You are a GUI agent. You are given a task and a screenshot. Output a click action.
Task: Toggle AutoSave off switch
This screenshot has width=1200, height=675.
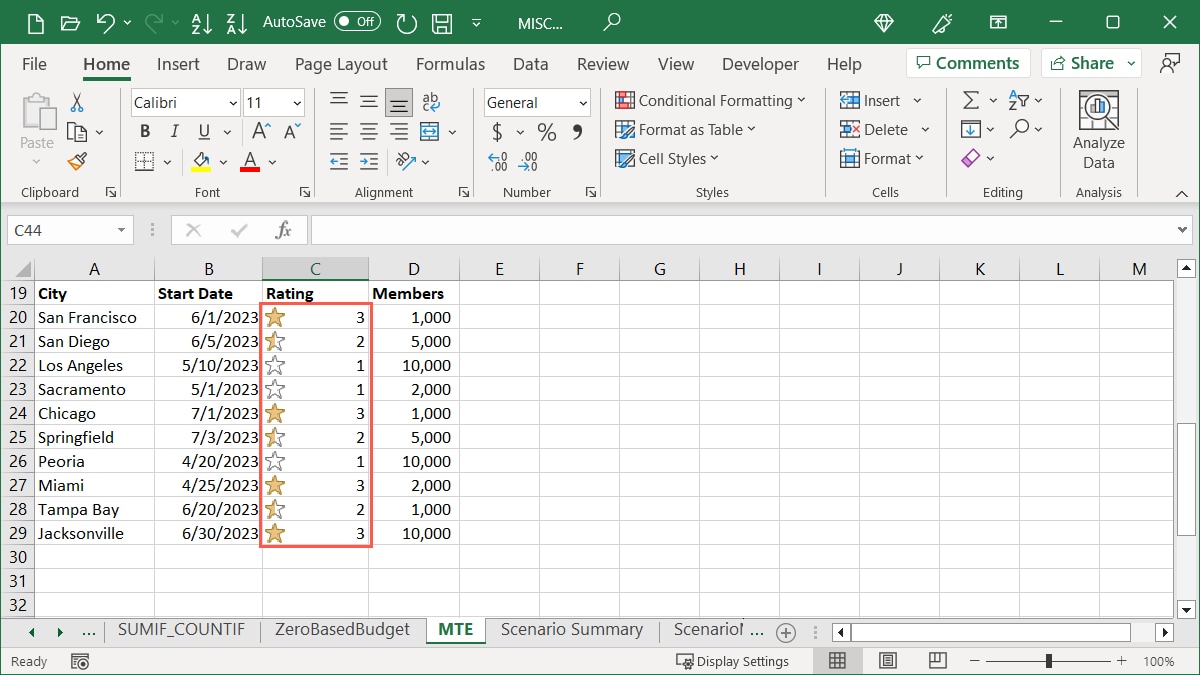[356, 20]
